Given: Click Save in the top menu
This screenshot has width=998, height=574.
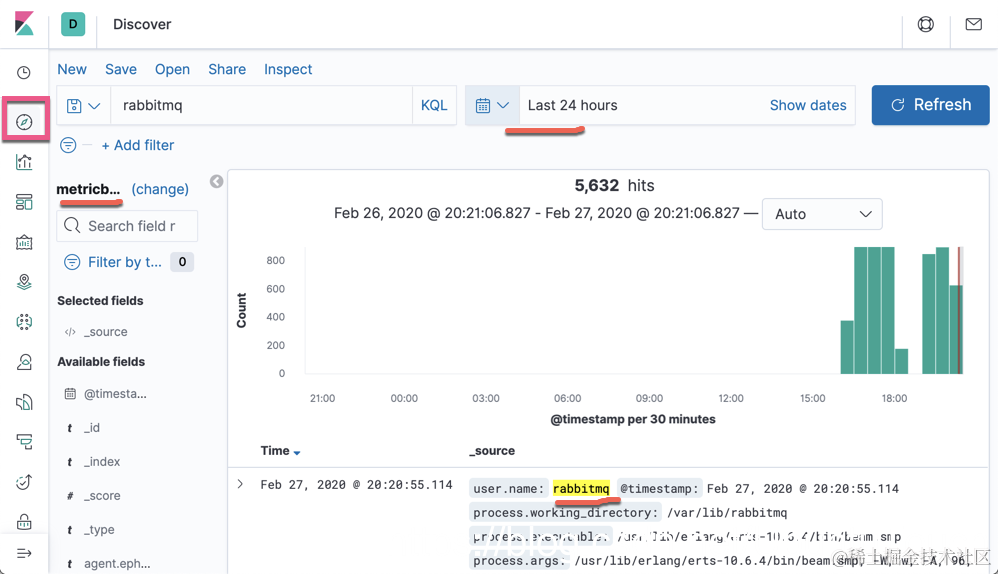Looking at the screenshot, I should tap(121, 69).
